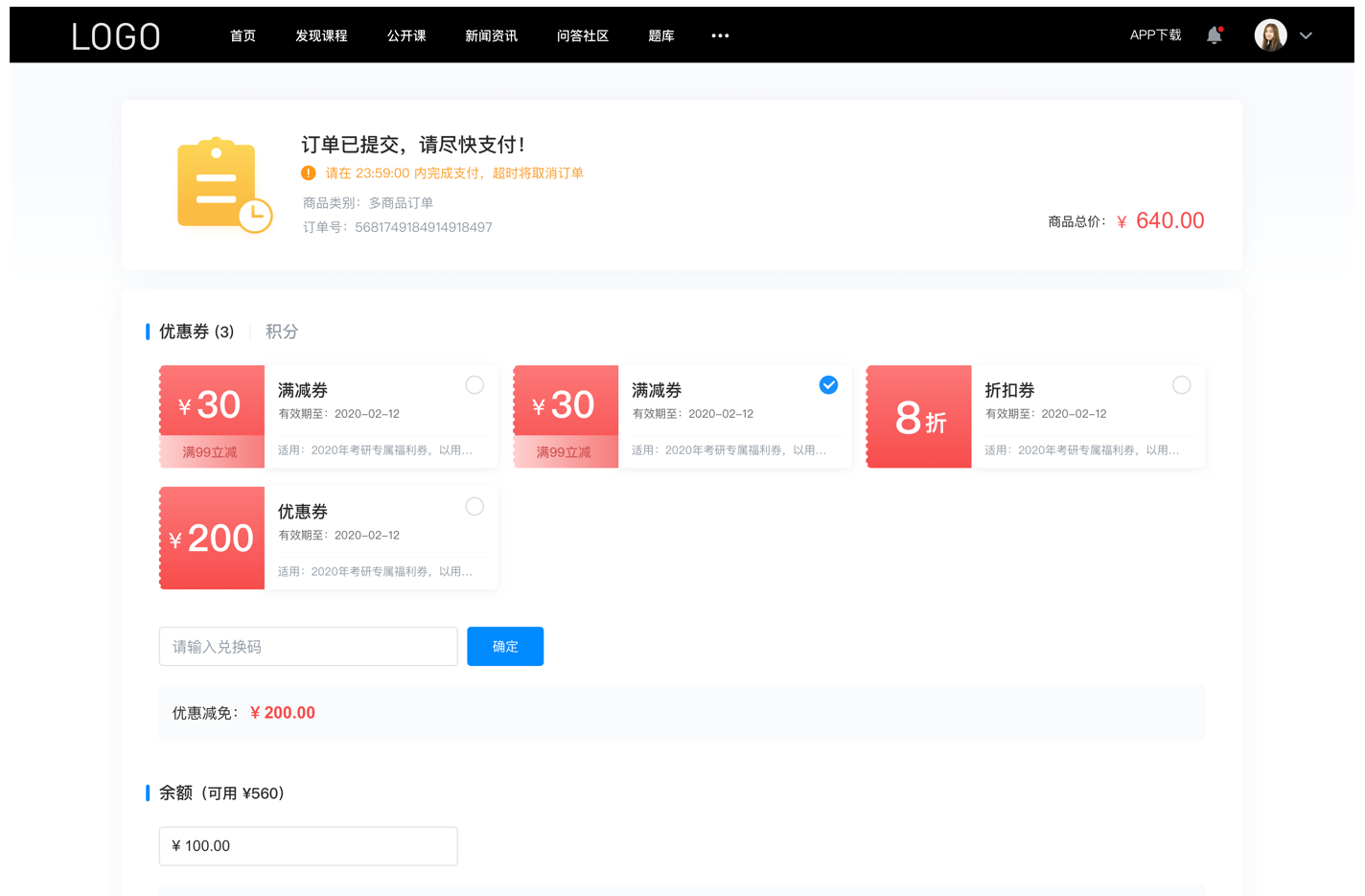Navigate to 发现课程 in the navbar
The height and width of the screenshot is (896, 1365).
321,35
